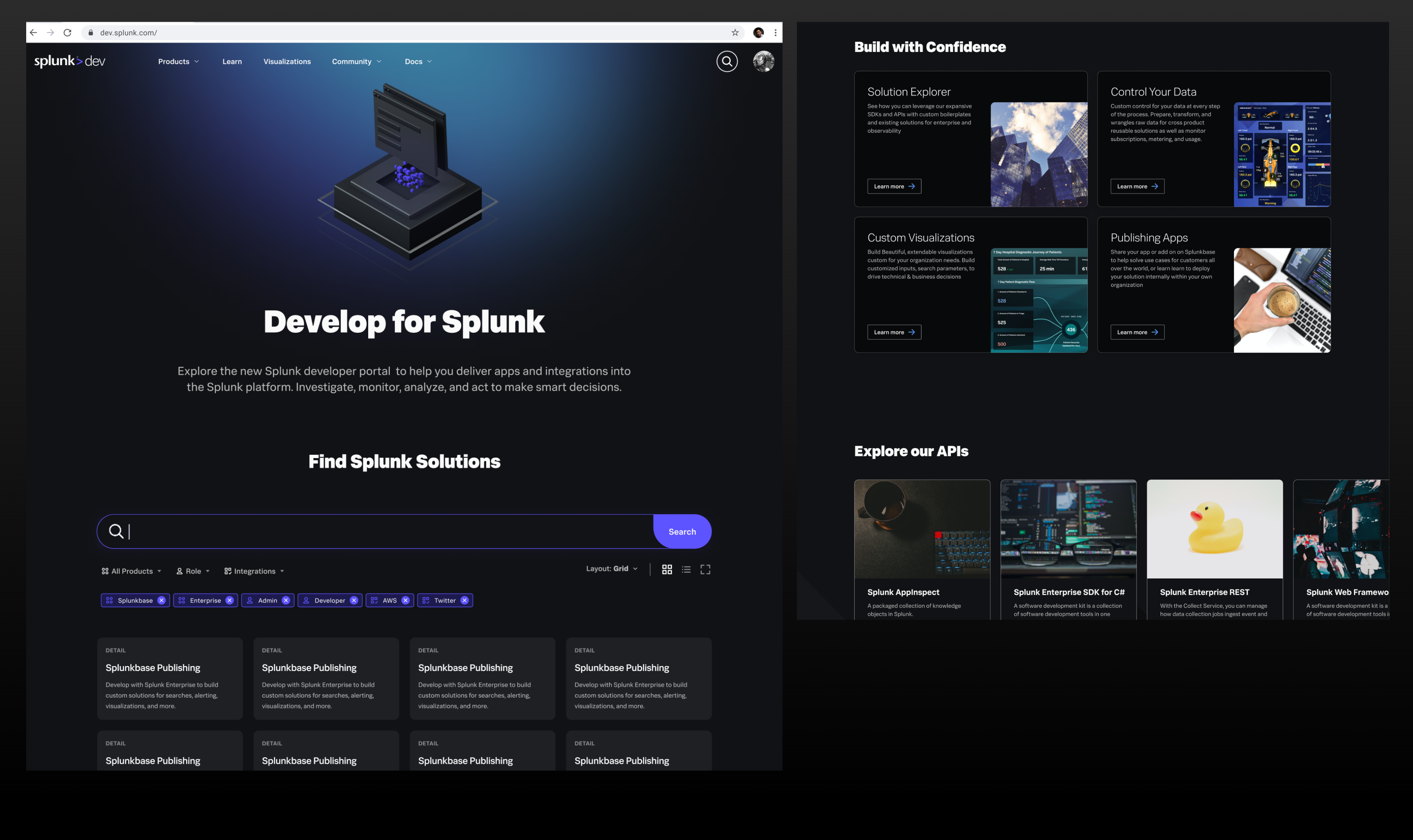This screenshot has height=840, width=1413.
Task: Click in the Find Splunk Solutions search field
Action: point(375,531)
